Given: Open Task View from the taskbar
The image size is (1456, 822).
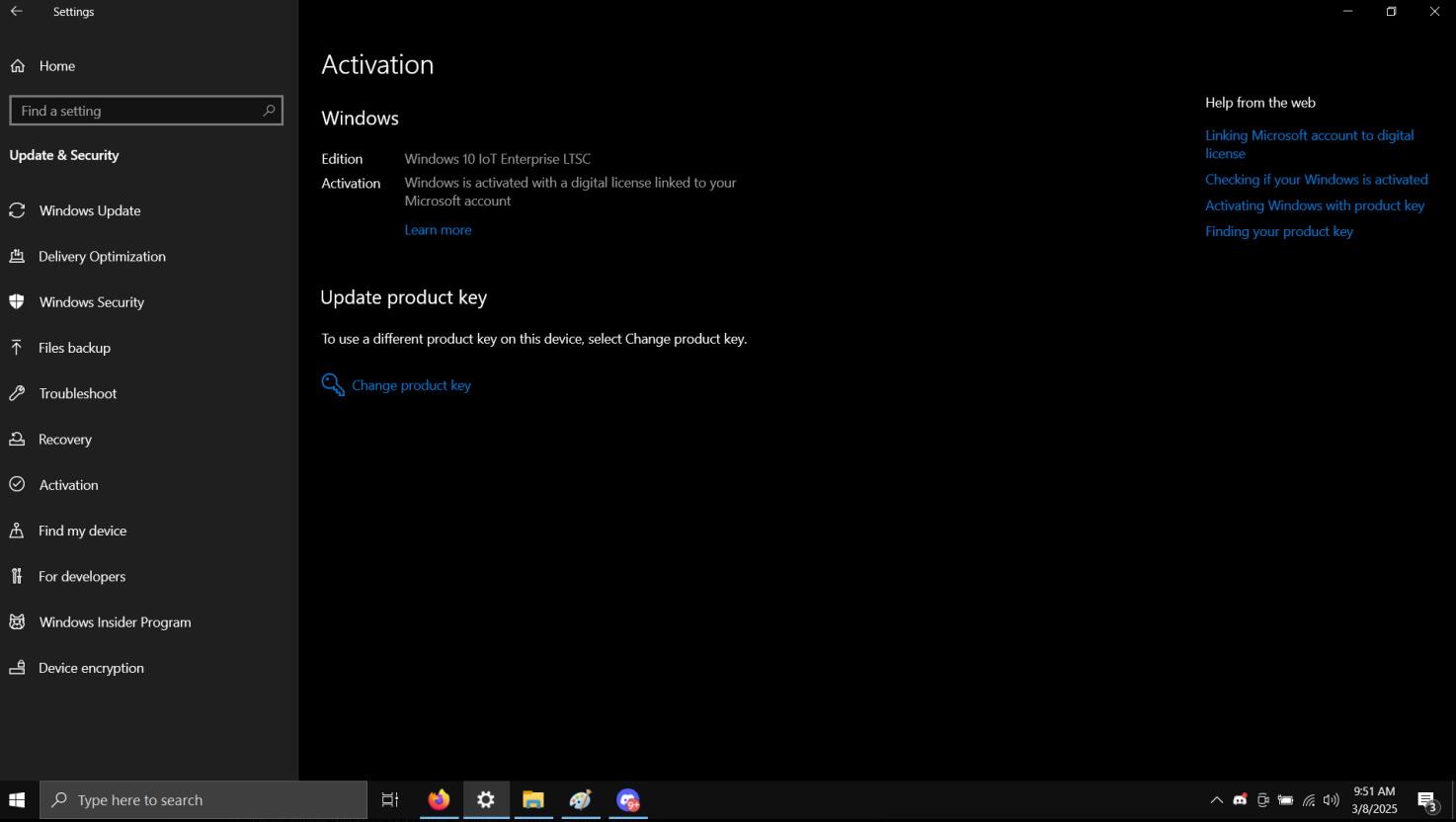Looking at the screenshot, I should (x=390, y=800).
